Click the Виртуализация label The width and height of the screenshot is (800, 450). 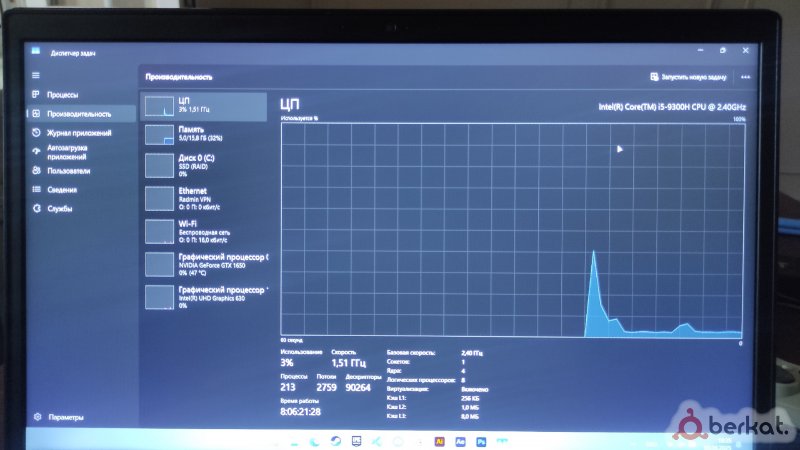click(408, 389)
